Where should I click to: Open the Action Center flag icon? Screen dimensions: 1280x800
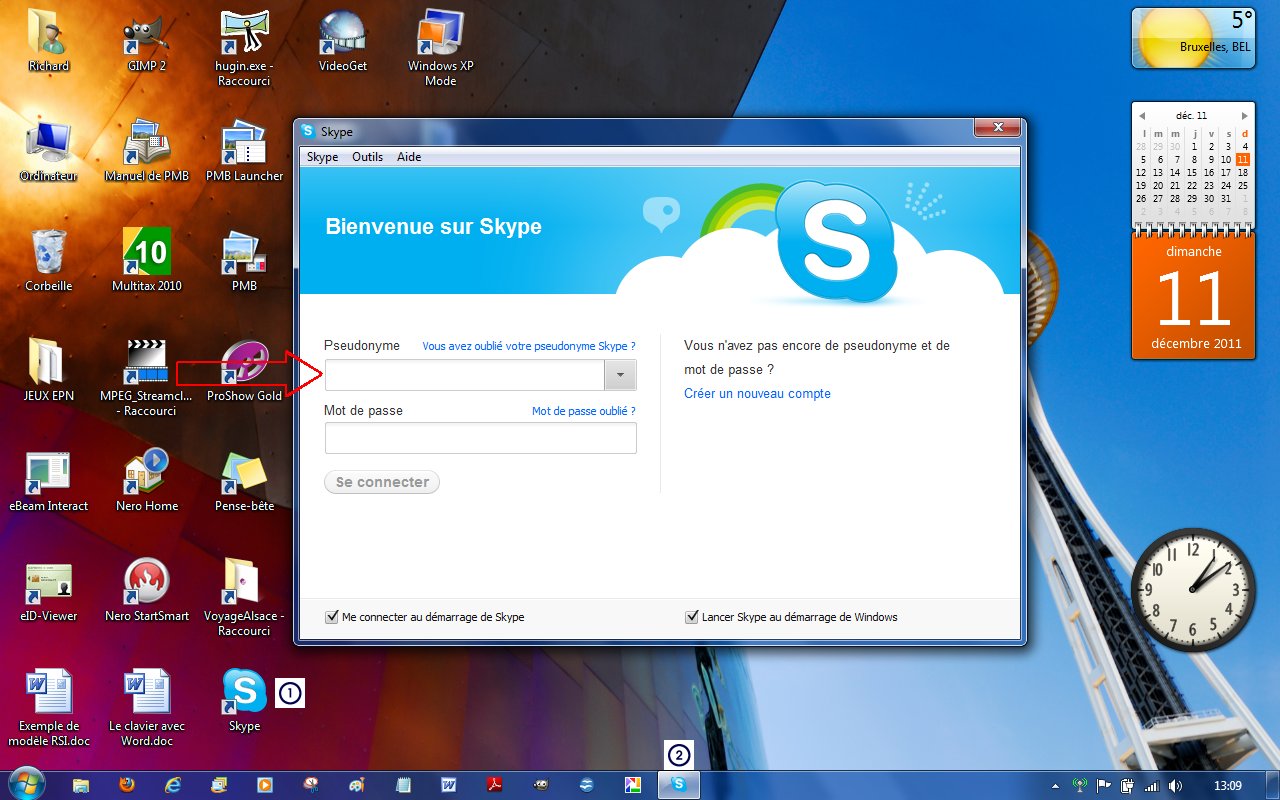(x=1104, y=786)
